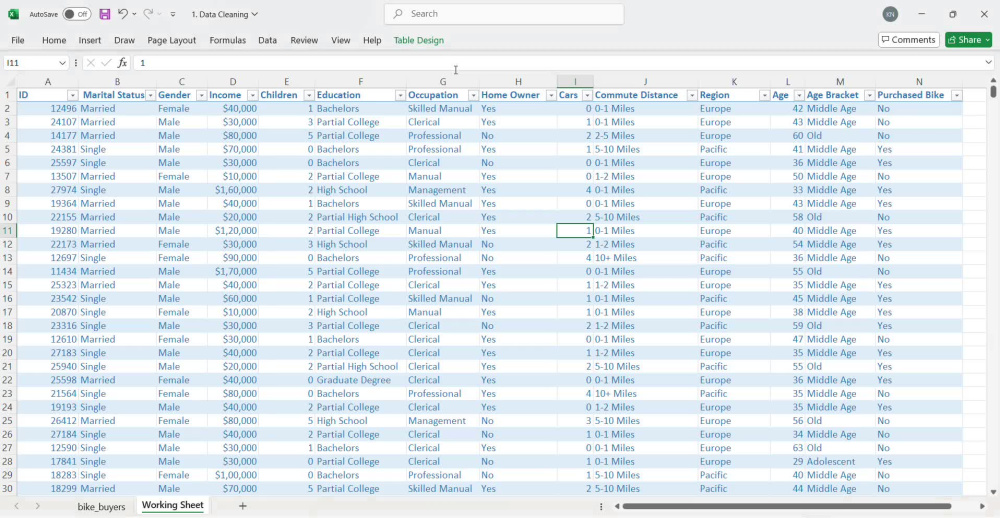This screenshot has height=518, width=1000.
Task: Click the Excel app icon in title bar
Action: (x=13, y=14)
